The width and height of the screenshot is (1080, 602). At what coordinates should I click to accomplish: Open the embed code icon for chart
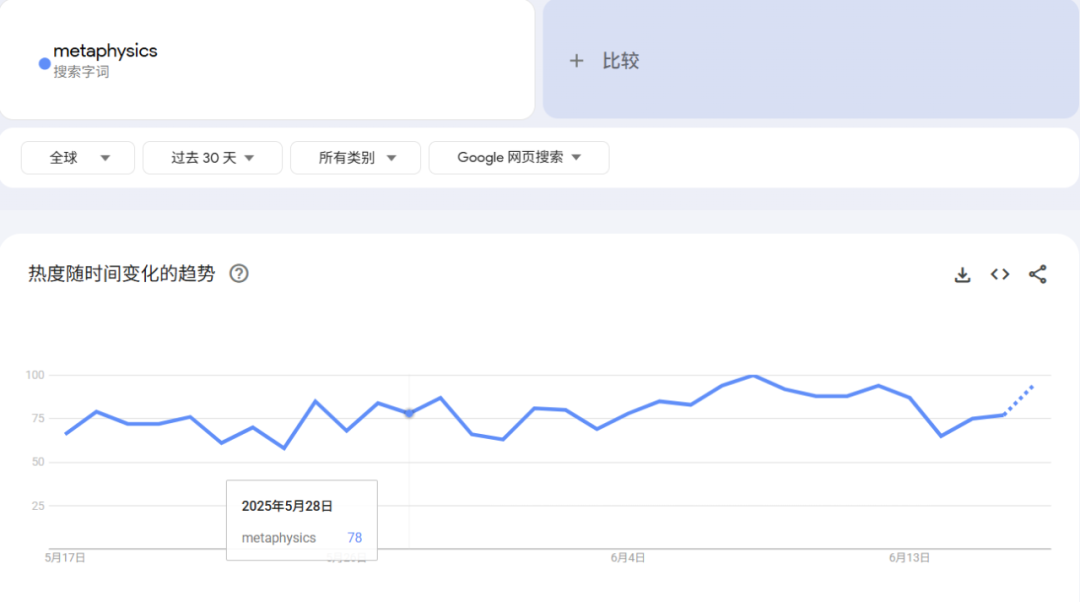tap(1000, 274)
